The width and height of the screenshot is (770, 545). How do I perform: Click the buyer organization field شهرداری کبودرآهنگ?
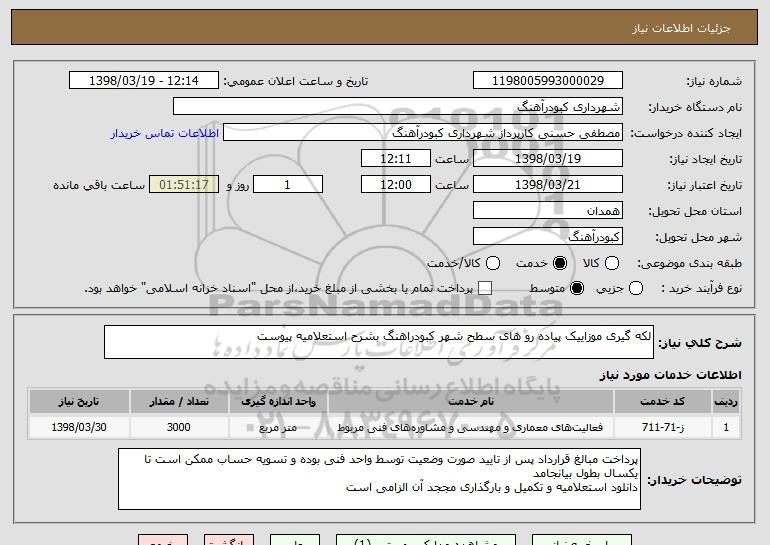(398, 107)
